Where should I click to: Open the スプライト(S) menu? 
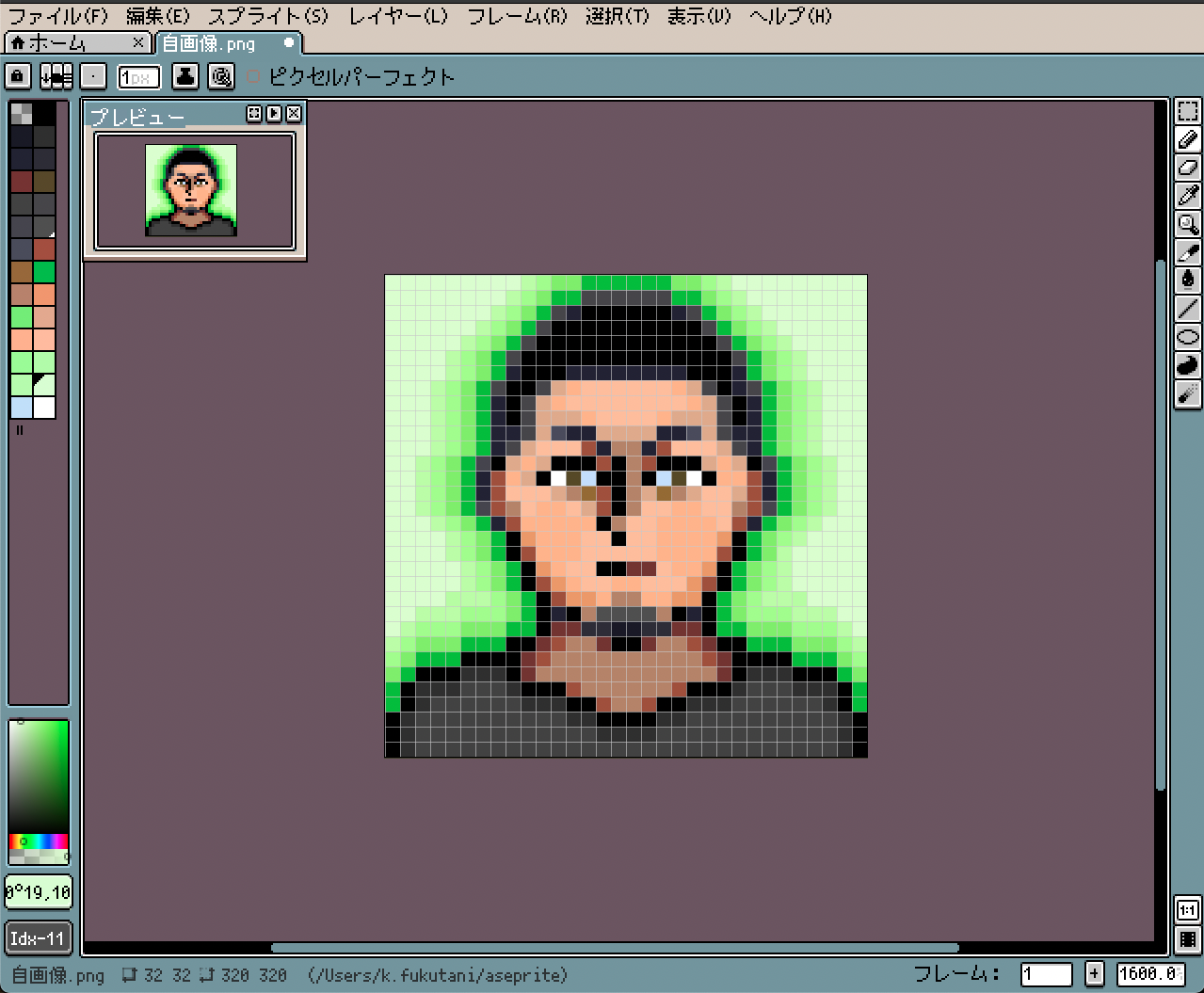(x=268, y=16)
